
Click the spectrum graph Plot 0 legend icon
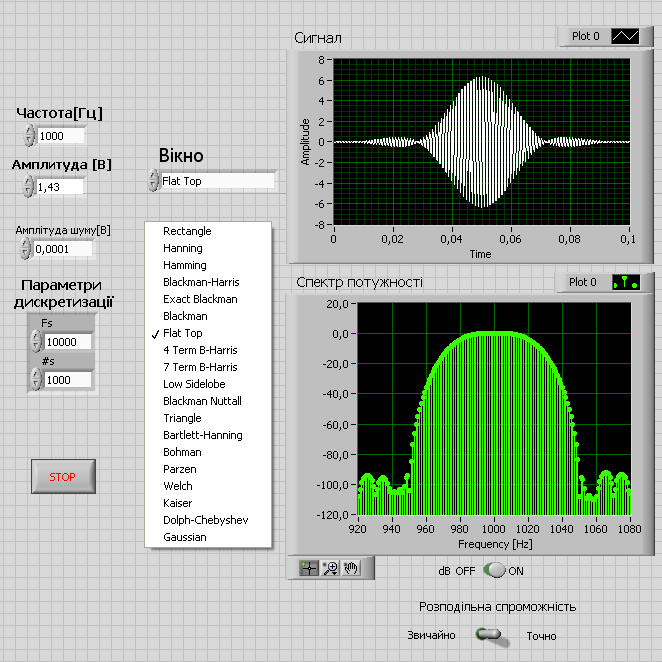(626, 282)
